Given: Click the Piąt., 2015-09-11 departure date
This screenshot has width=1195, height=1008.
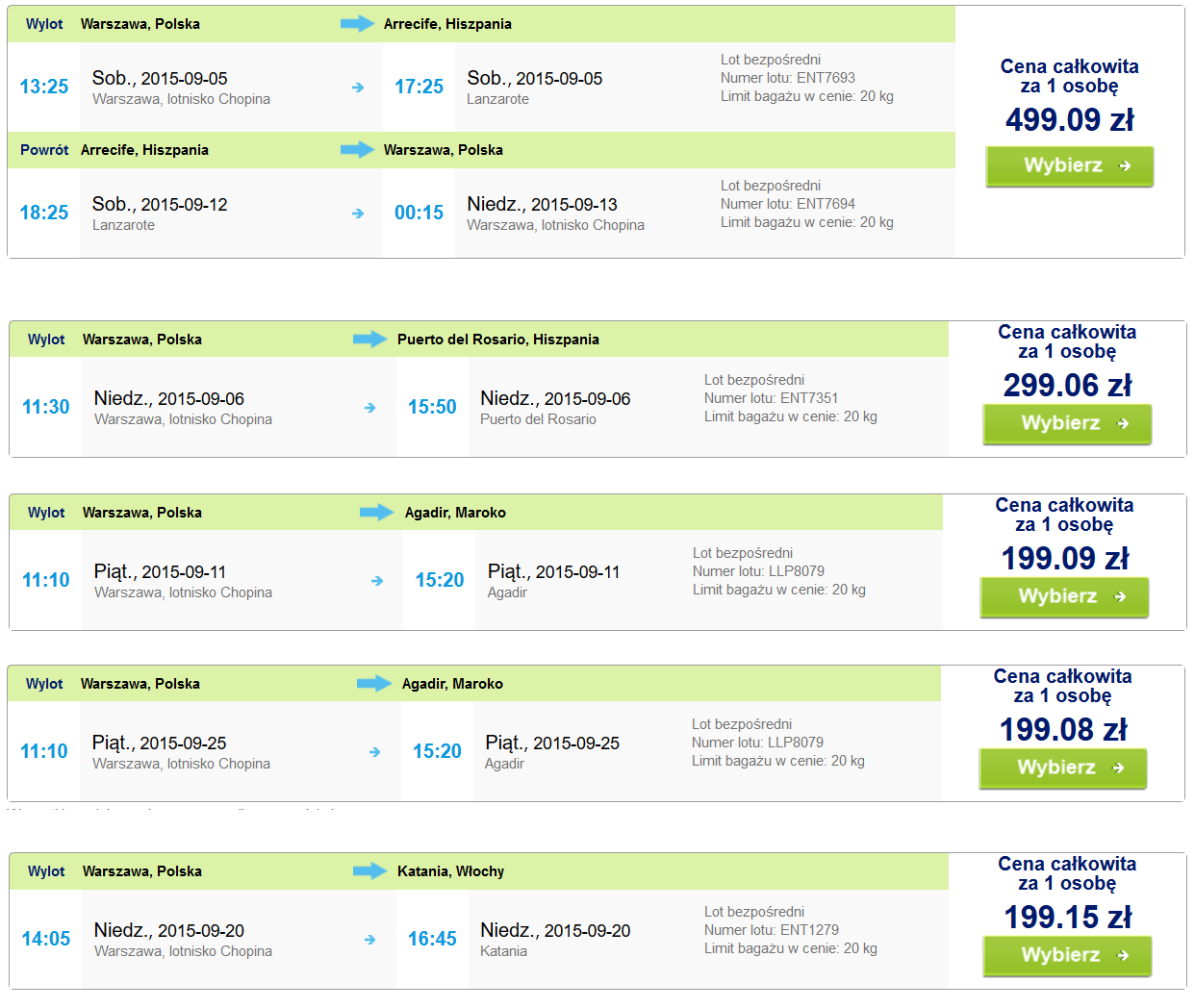Looking at the screenshot, I should pos(160,571).
